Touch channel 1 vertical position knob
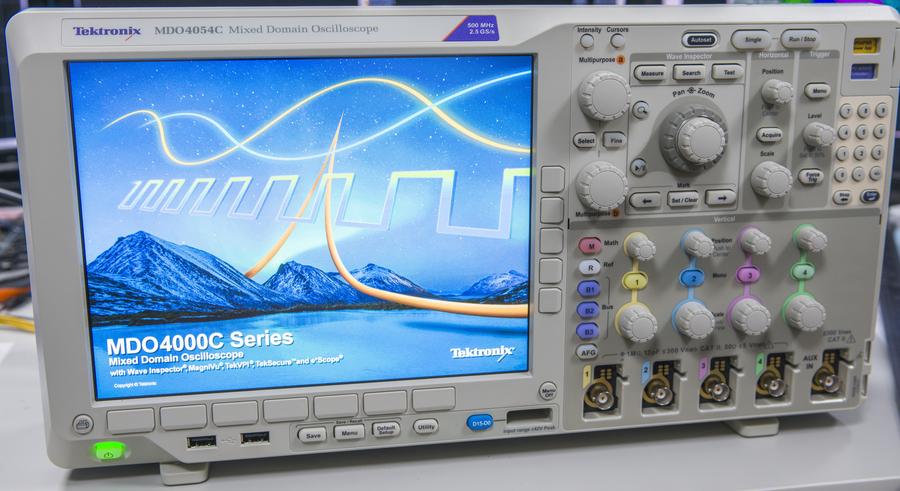 (639, 247)
